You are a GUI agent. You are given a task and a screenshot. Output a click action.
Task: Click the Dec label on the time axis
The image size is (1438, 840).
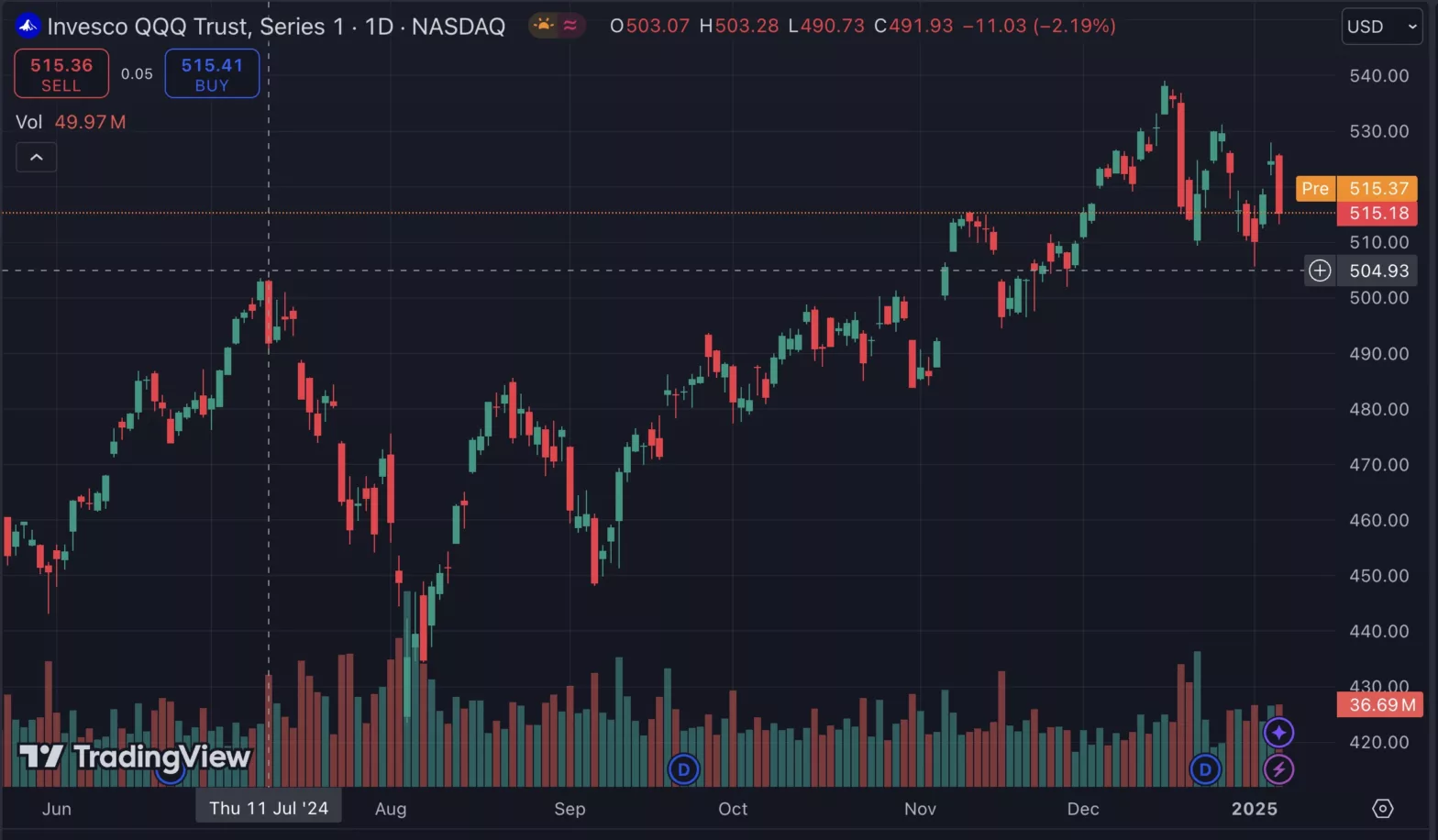1083,809
